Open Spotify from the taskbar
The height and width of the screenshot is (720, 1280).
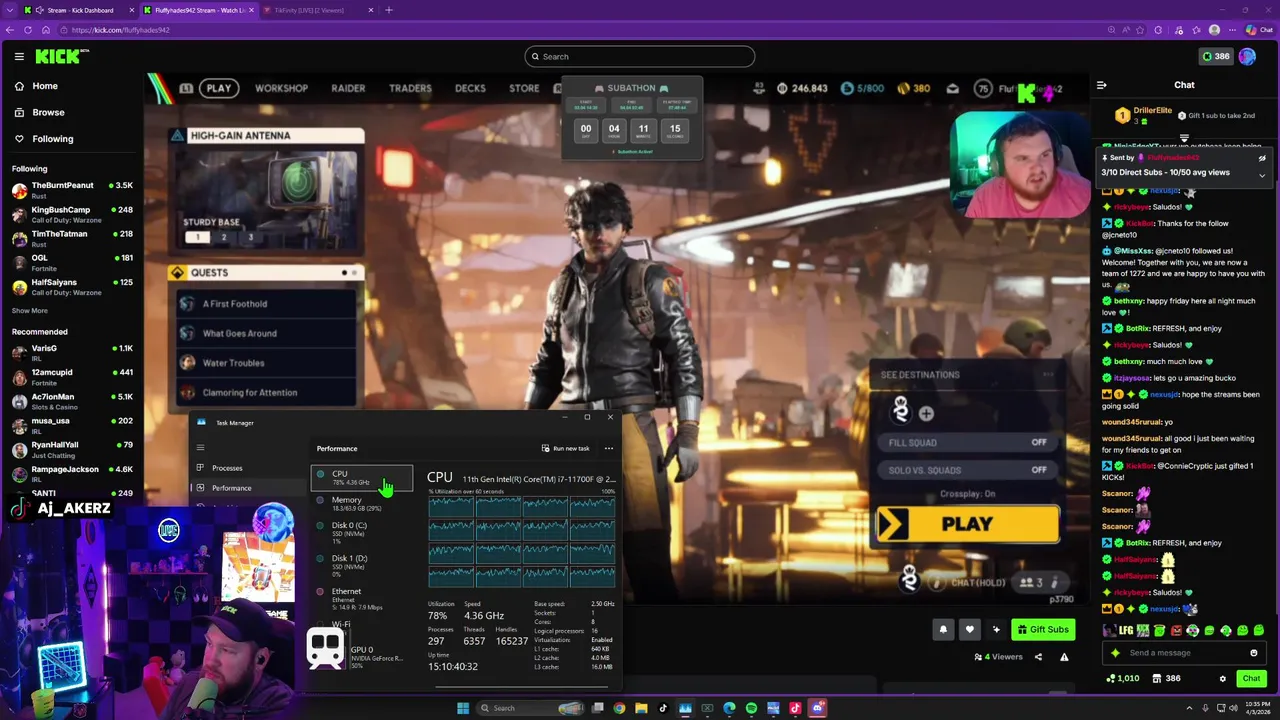coord(751,708)
